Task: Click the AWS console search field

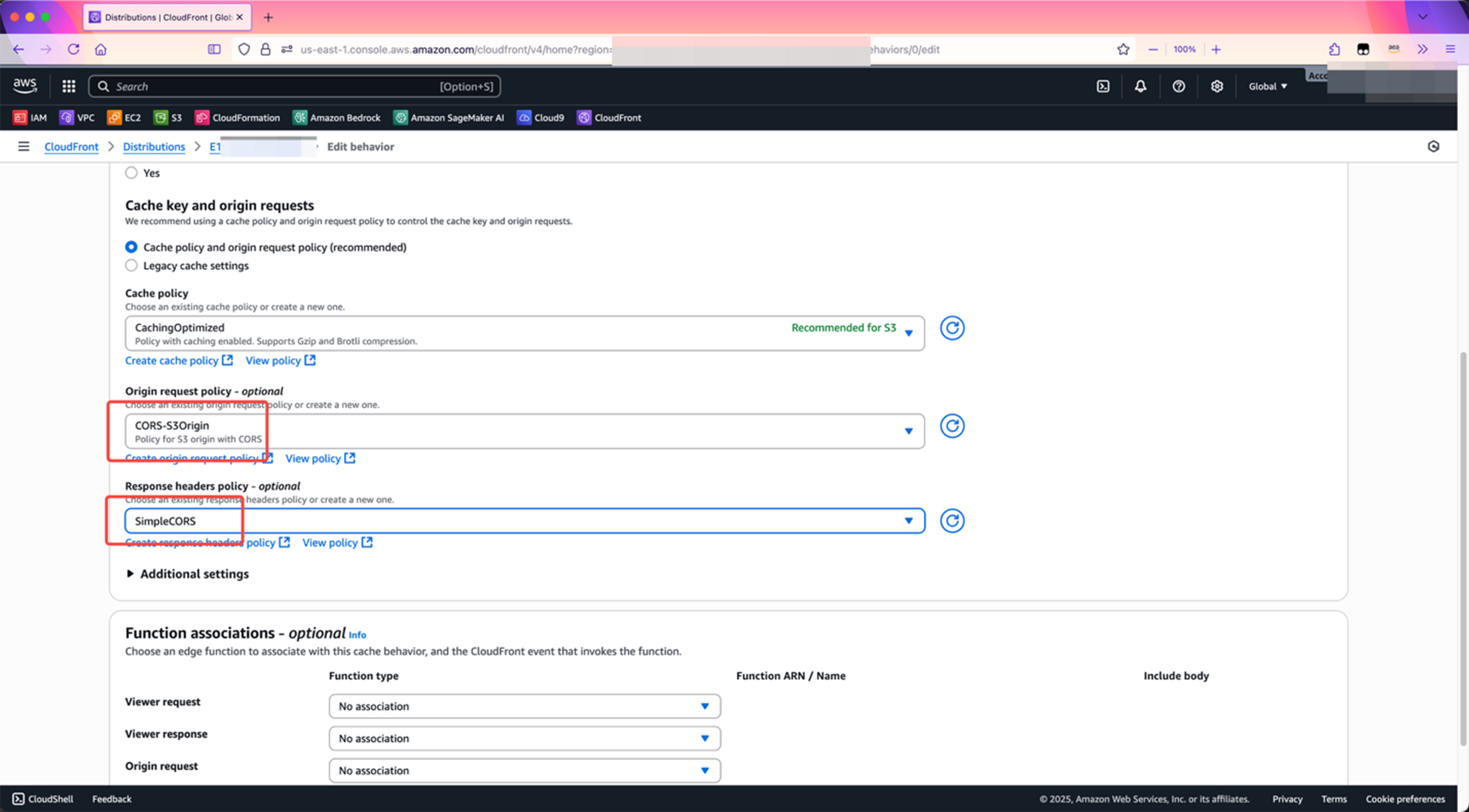Action: [274, 86]
